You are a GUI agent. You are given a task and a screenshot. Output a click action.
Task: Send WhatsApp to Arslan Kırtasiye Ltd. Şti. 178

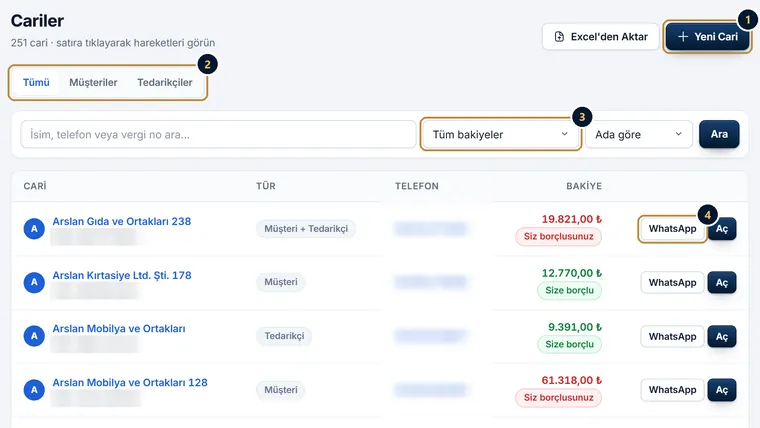tap(672, 283)
